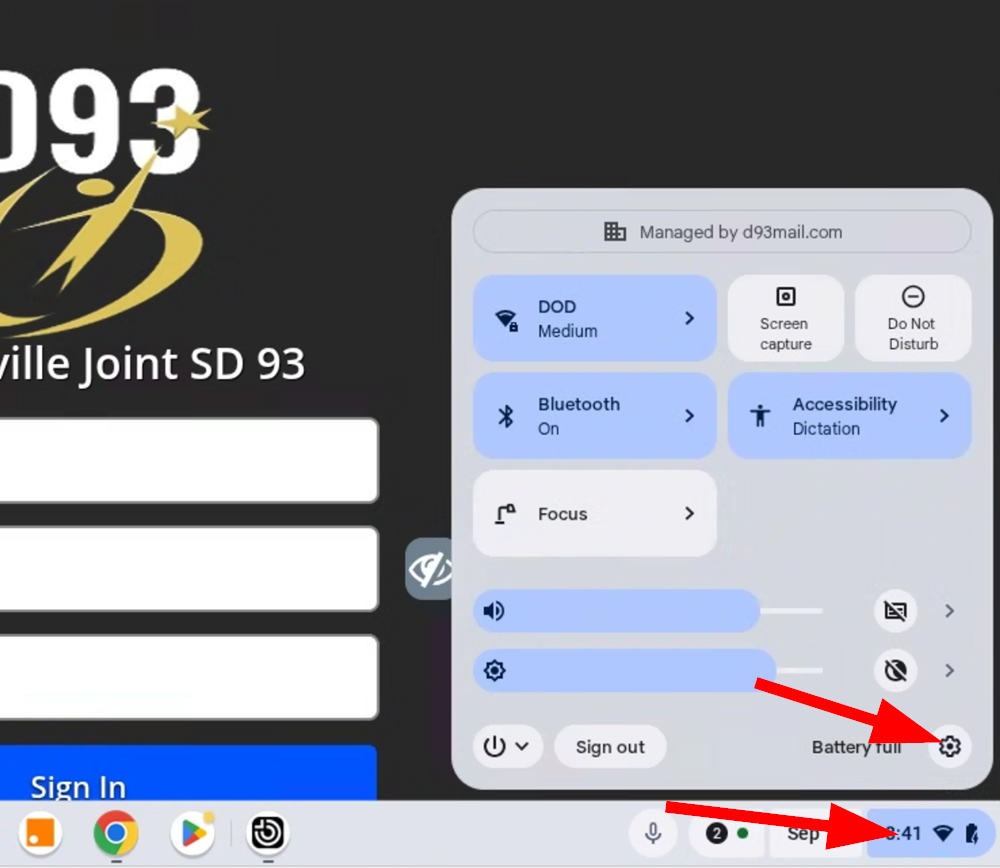This screenshot has height=868, width=1000.
Task: Open the orange app icon on shelf
Action: pos(41,833)
